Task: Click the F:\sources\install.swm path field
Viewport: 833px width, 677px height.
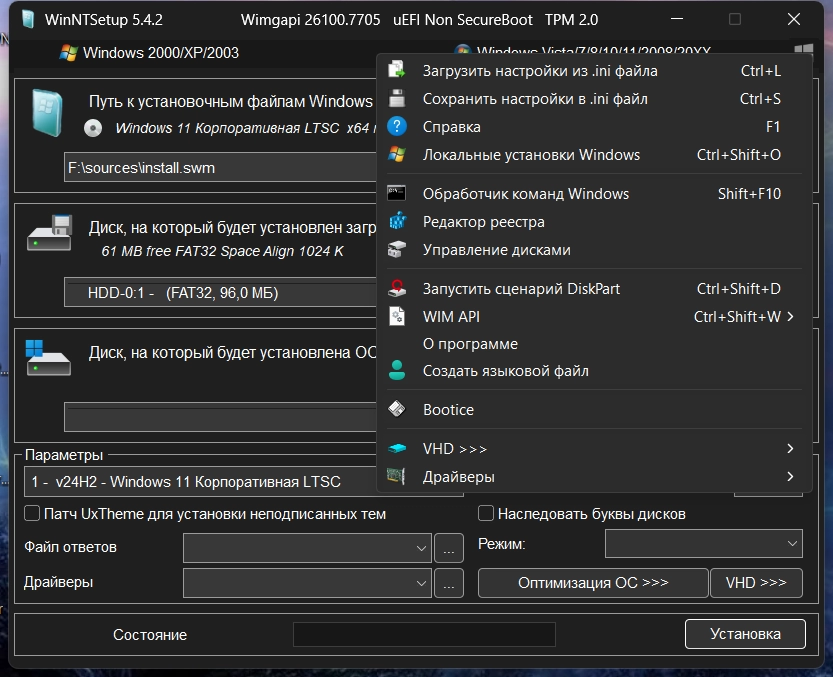Action: tap(220, 167)
